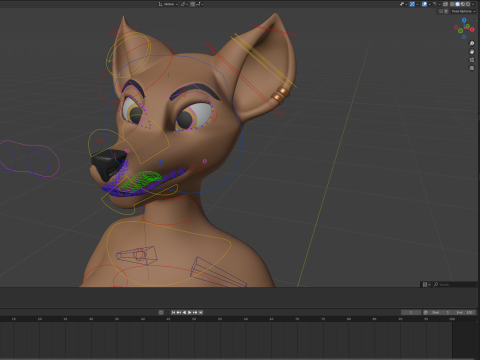Click the filled icon beside Pose Options

(446, 11)
